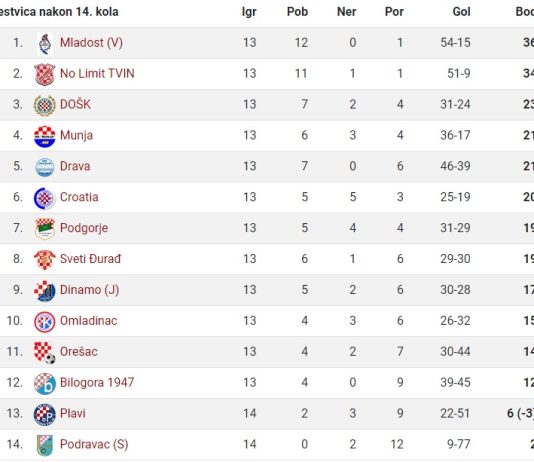The image size is (534, 462).
Task: Click the Podgorje club crest icon
Action: point(45,229)
